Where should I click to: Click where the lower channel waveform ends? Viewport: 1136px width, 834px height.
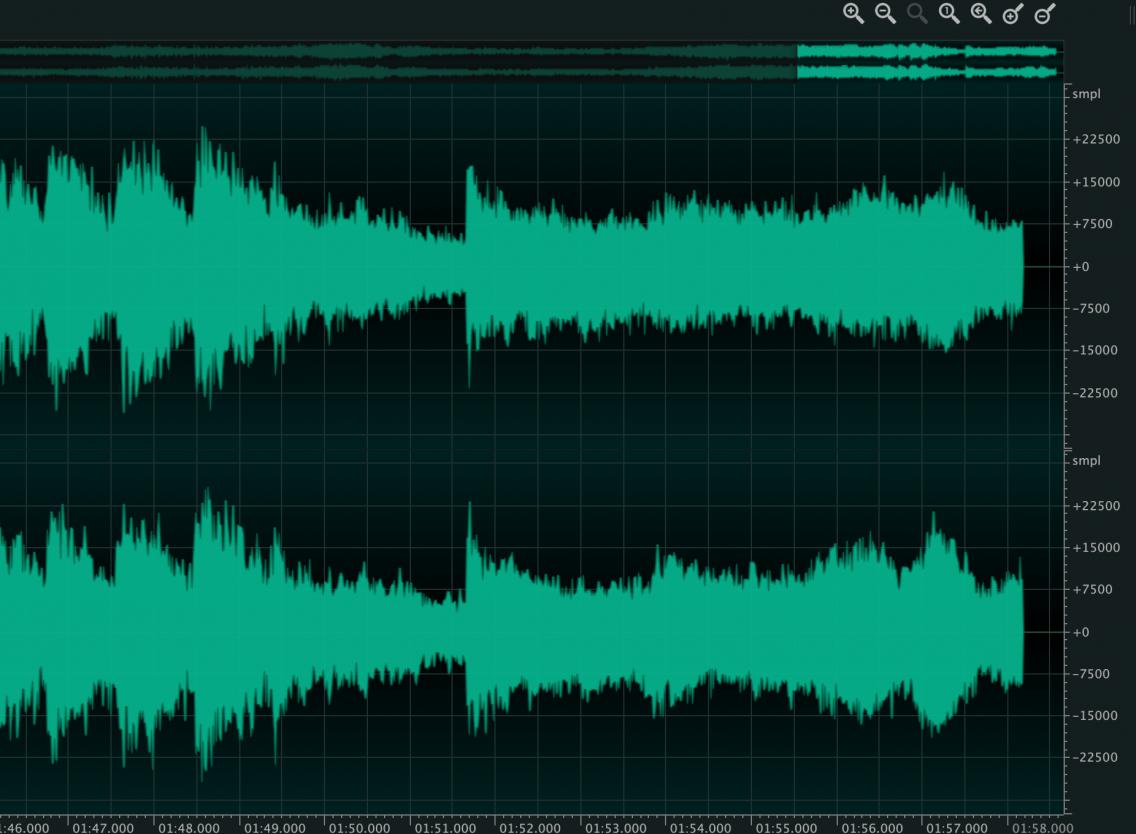coord(1021,632)
